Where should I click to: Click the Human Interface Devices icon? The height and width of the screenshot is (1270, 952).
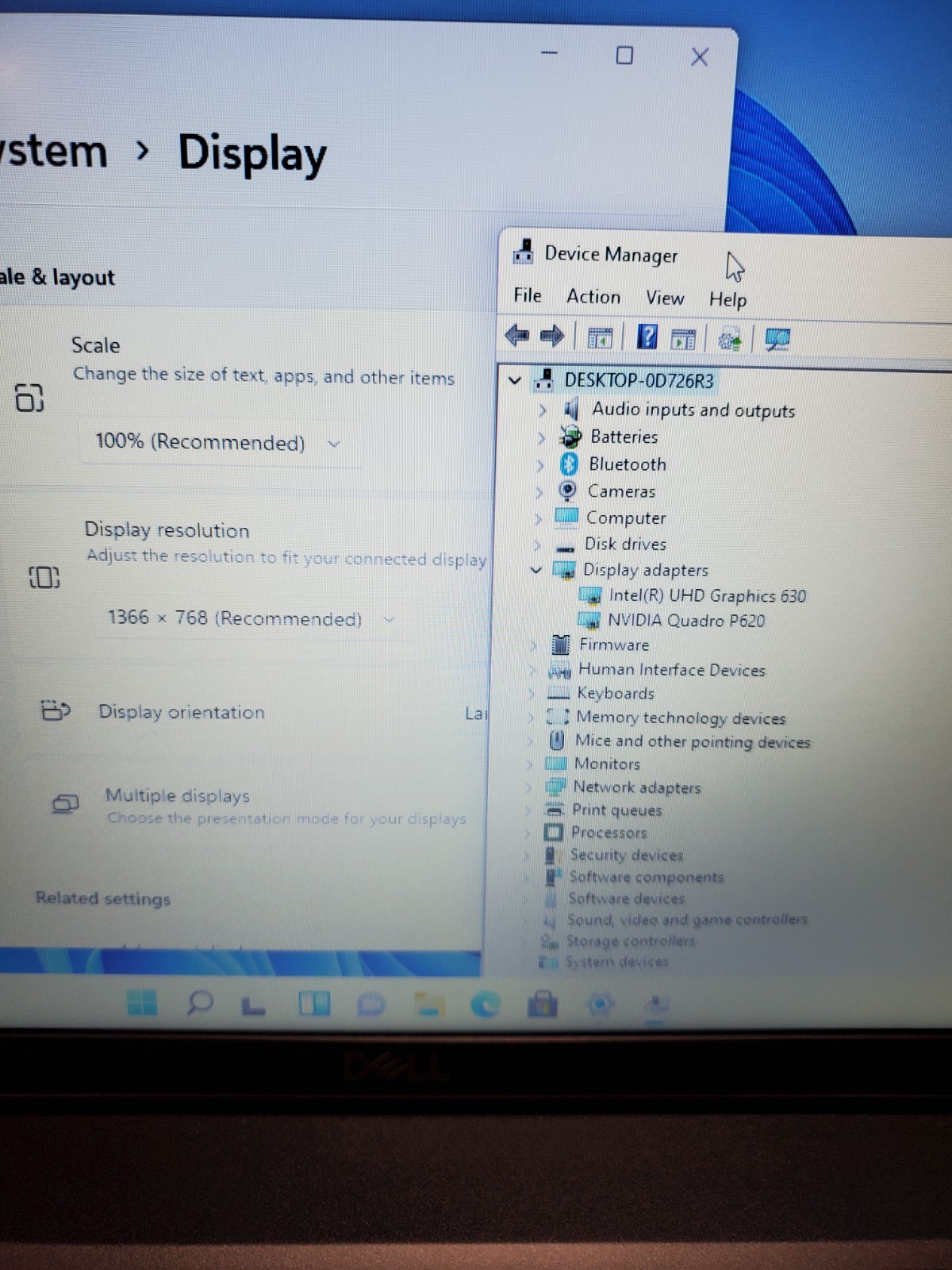point(560,670)
